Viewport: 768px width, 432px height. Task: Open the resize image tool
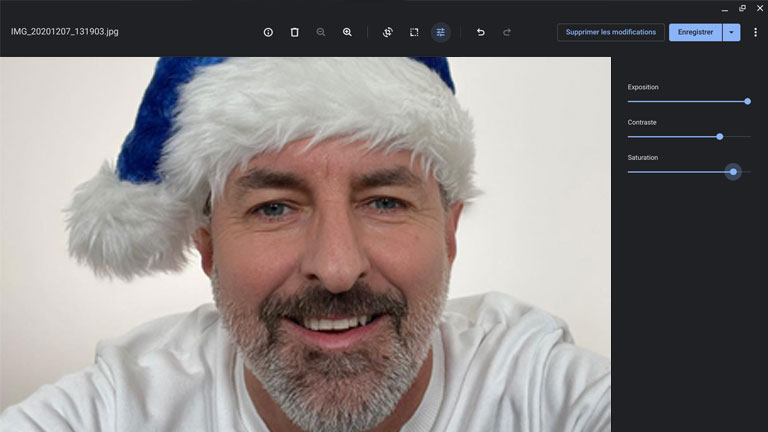click(x=414, y=32)
